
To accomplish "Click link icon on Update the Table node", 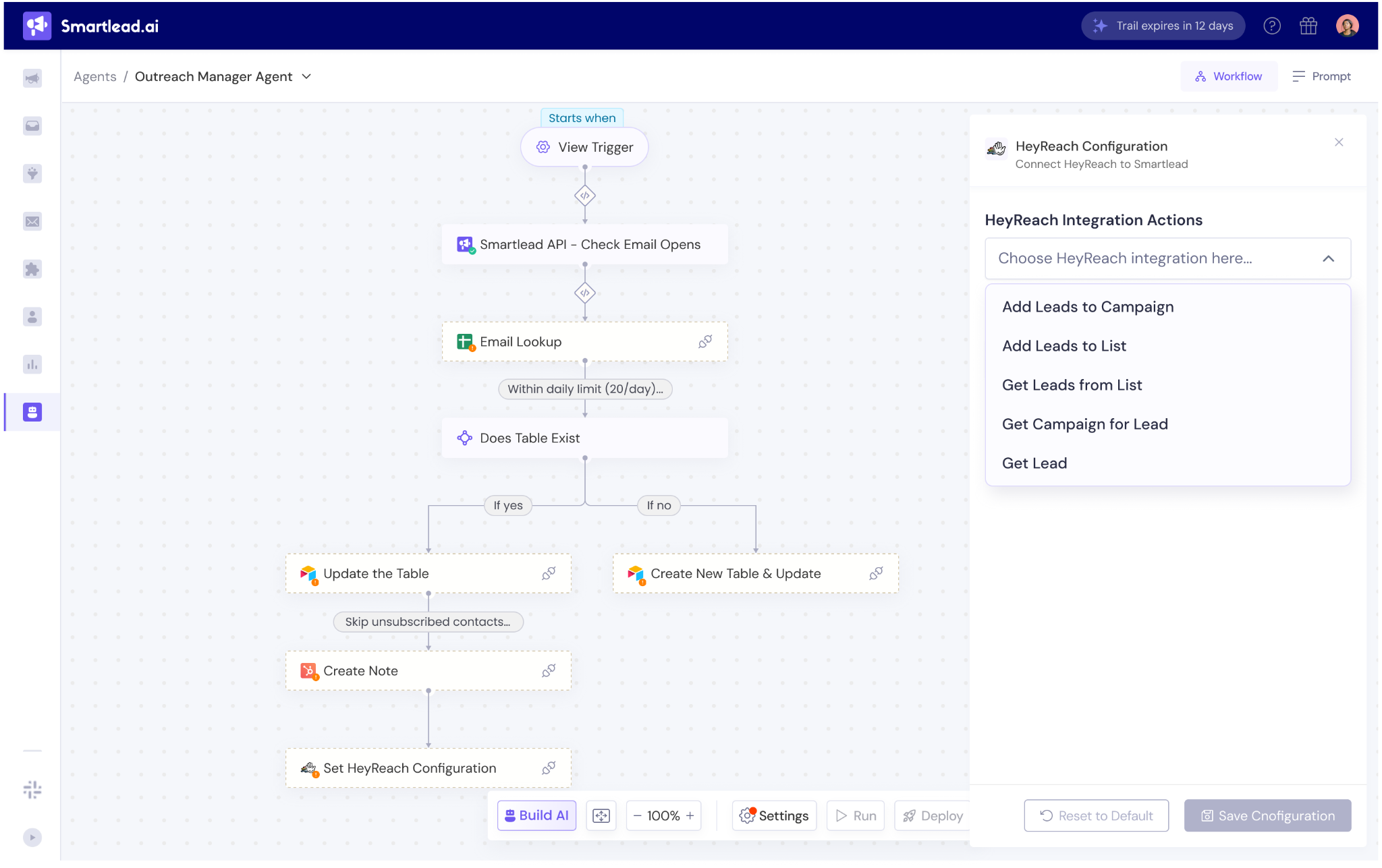I will (x=549, y=573).
